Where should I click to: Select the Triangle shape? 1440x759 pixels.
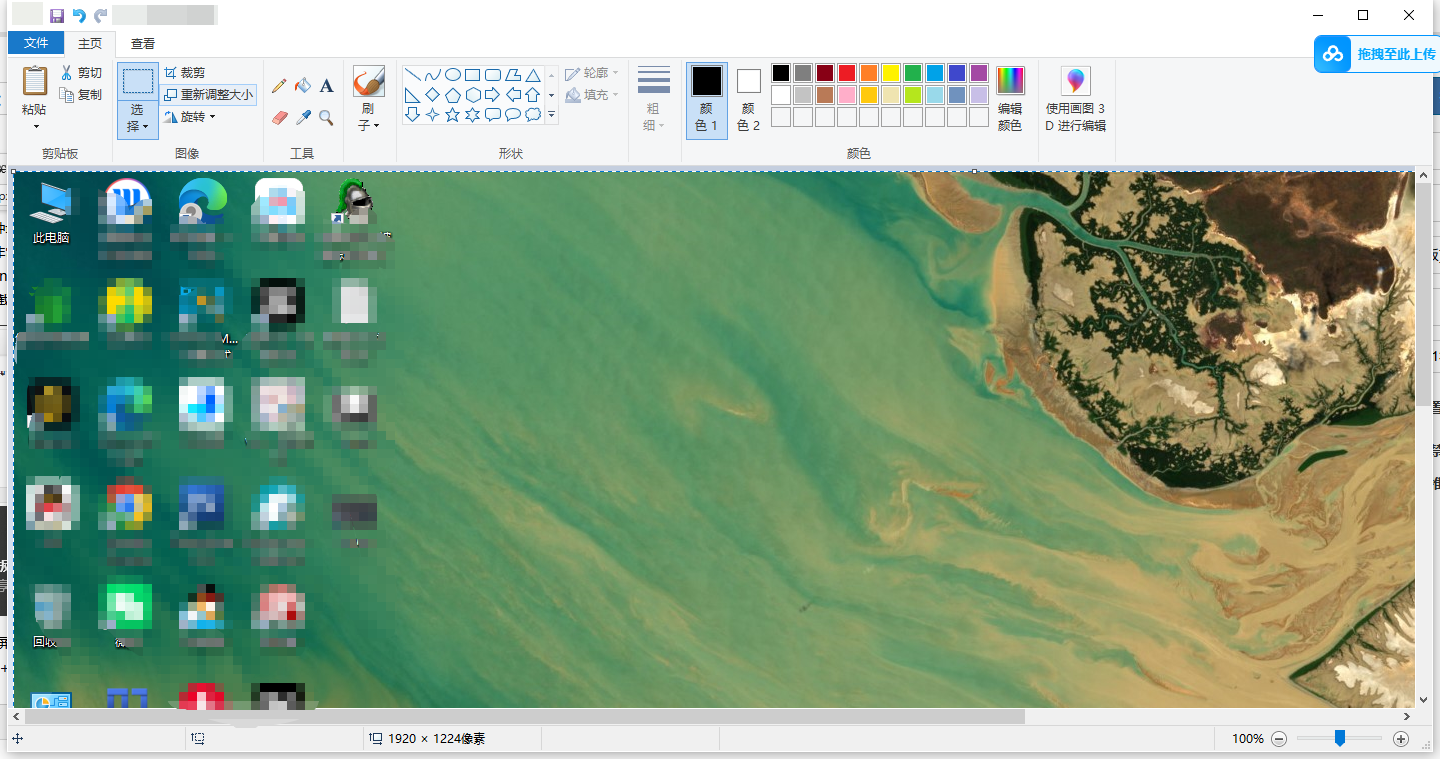533,75
